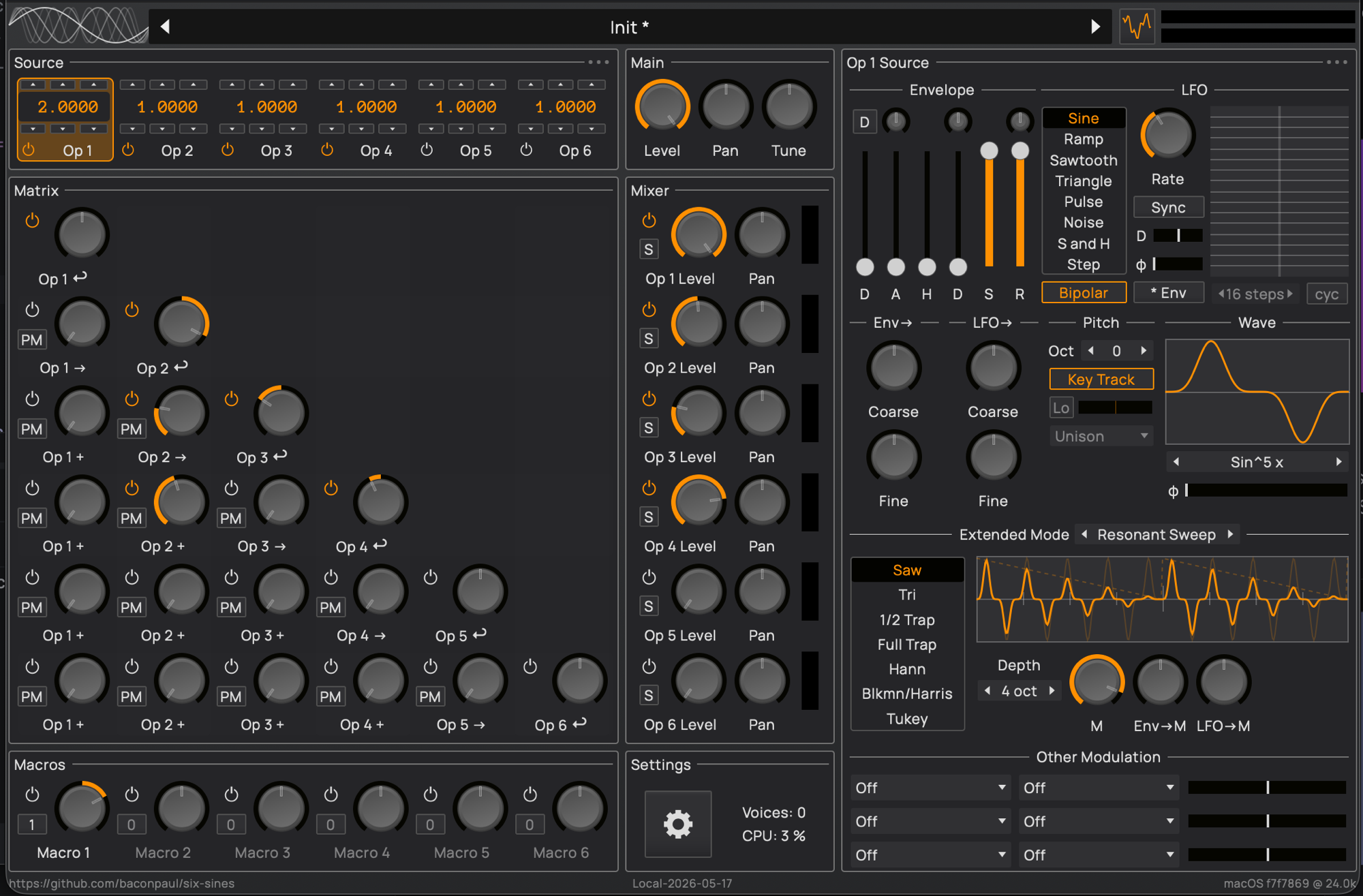1363x896 pixels.
Task: Solo Op 1 in the Mixer
Action: (x=649, y=249)
